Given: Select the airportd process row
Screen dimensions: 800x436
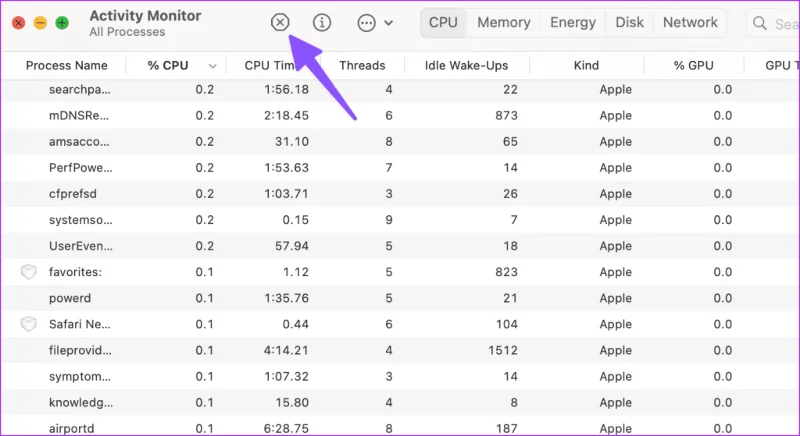Looking at the screenshot, I should tap(400, 427).
